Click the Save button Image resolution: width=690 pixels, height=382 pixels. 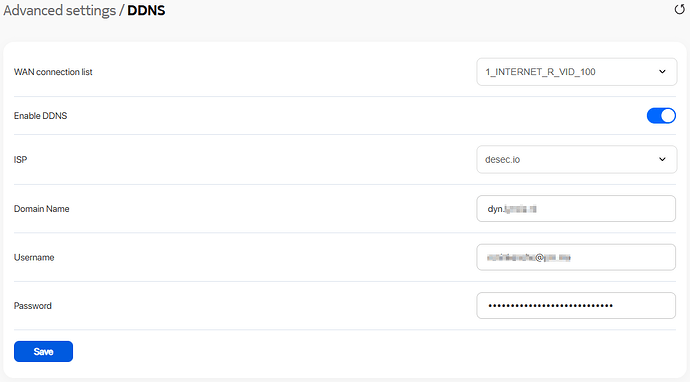pos(44,352)
